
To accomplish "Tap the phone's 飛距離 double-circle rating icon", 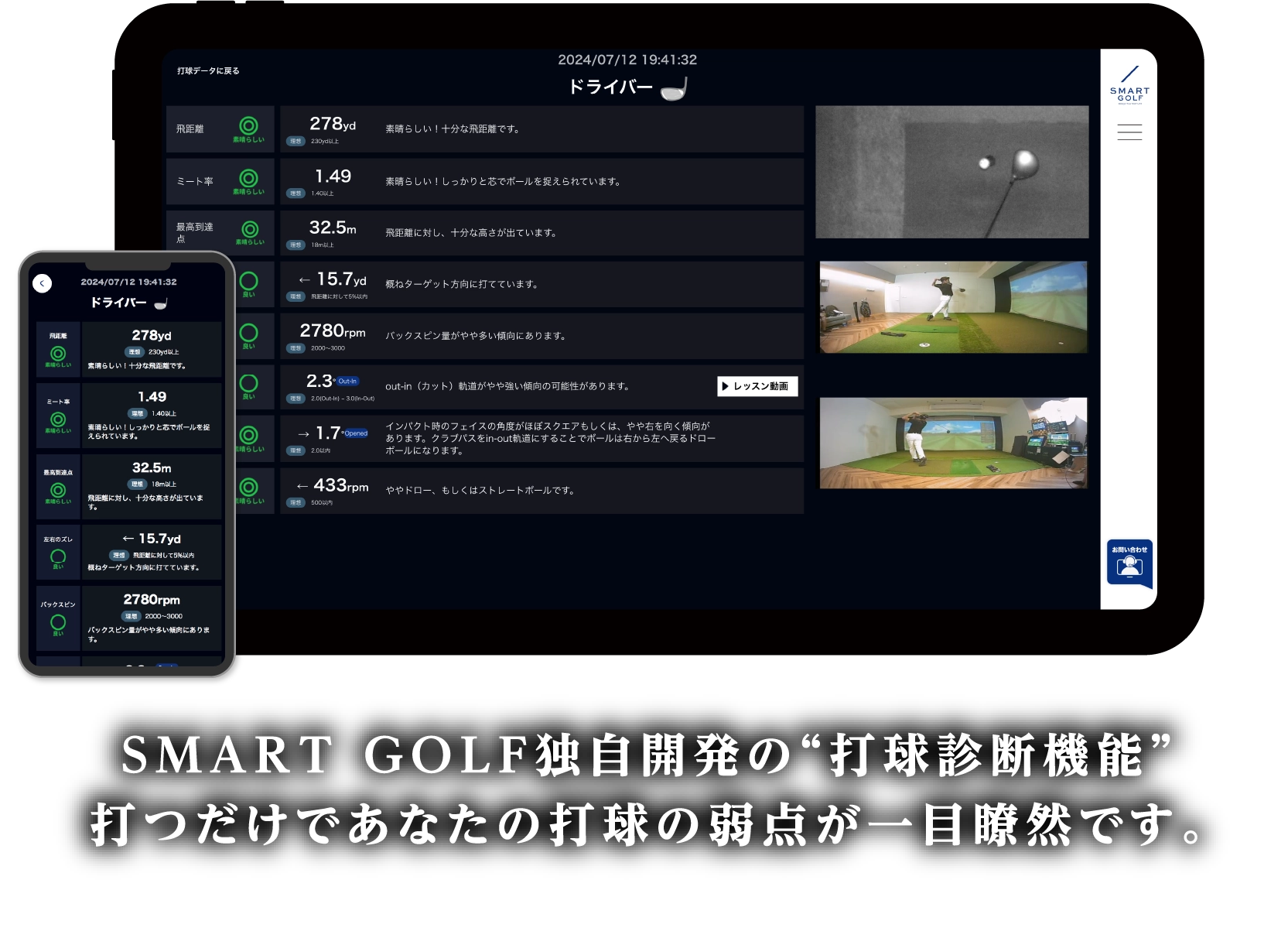I will point(58,354).
